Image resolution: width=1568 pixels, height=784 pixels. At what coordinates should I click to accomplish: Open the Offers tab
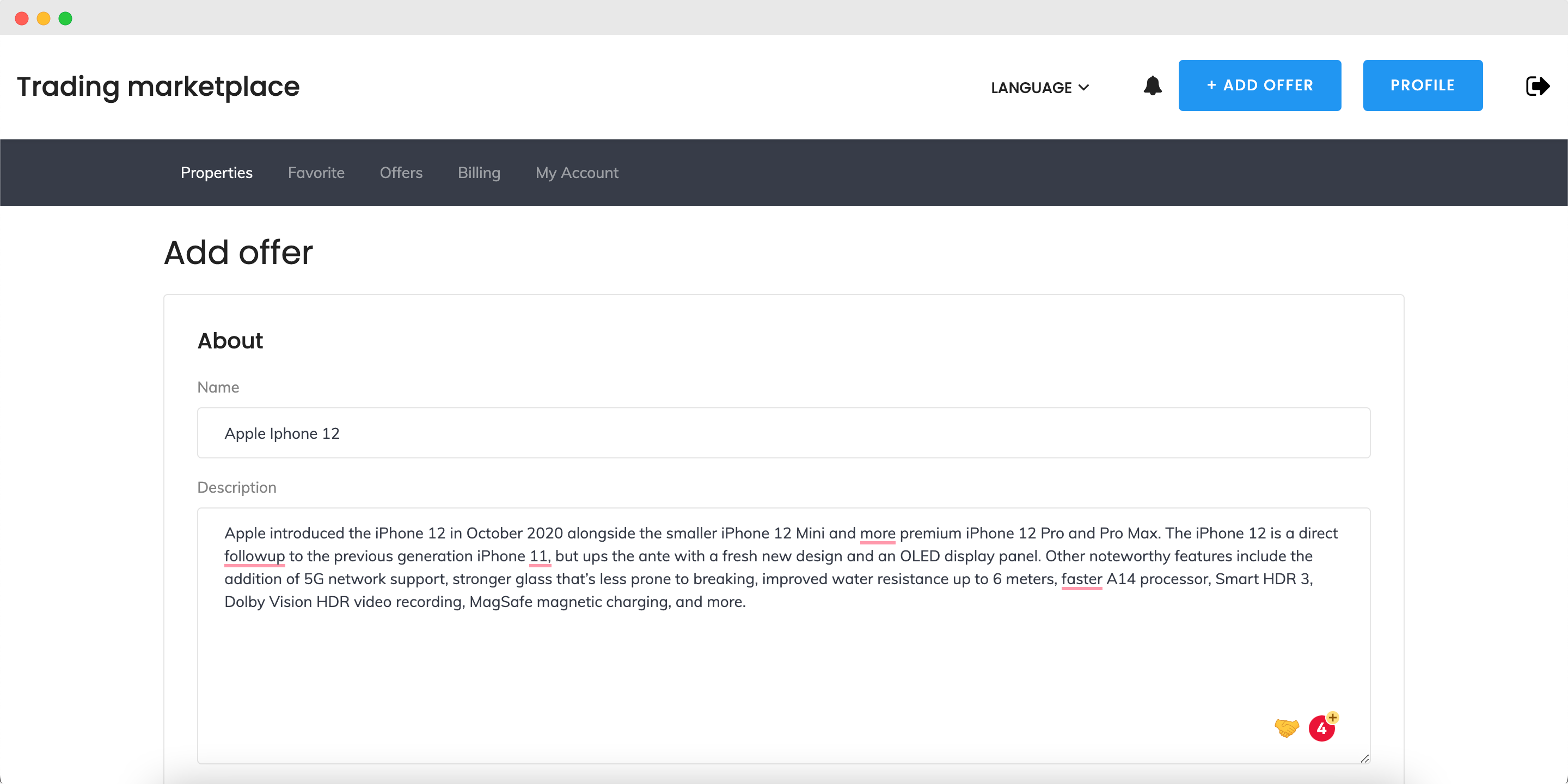click(x=401, y=173)
